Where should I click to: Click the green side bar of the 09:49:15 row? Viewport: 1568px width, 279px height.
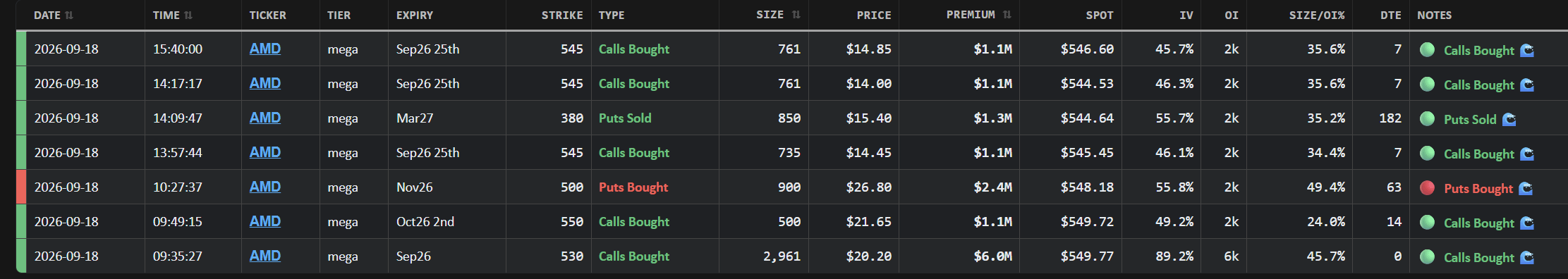20,221
